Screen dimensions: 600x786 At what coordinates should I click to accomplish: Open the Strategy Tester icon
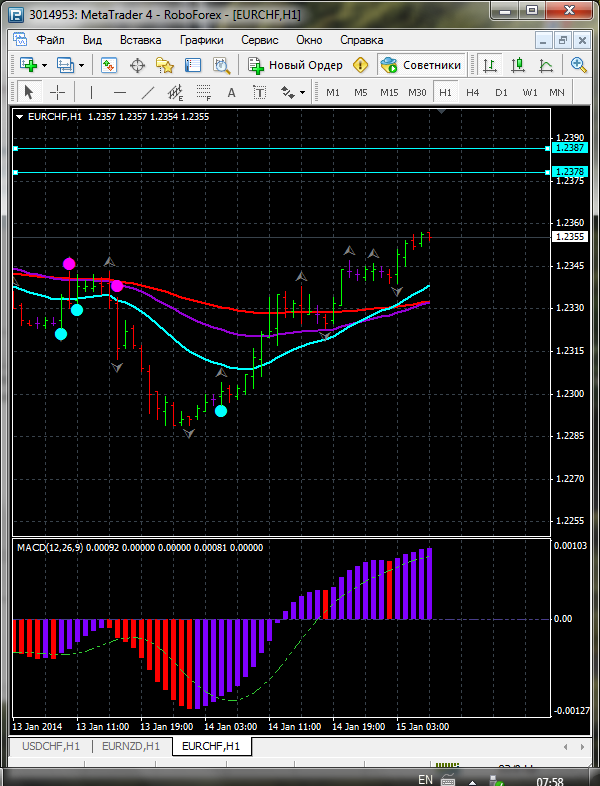pos(221,65)
